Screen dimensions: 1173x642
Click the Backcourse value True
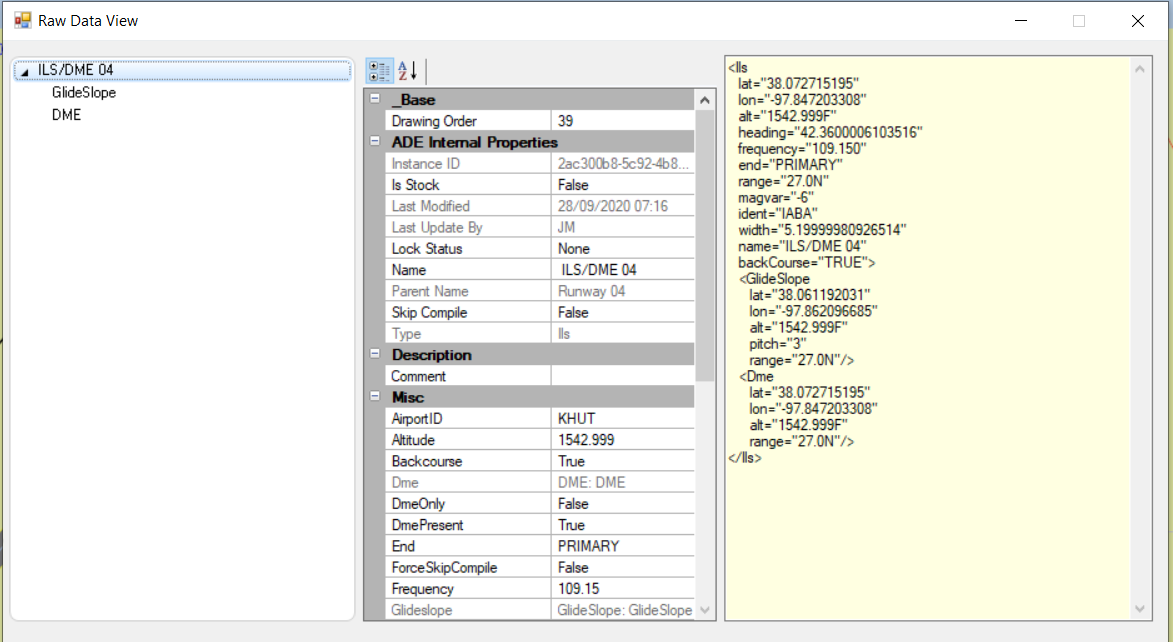(x=622, y=461)
